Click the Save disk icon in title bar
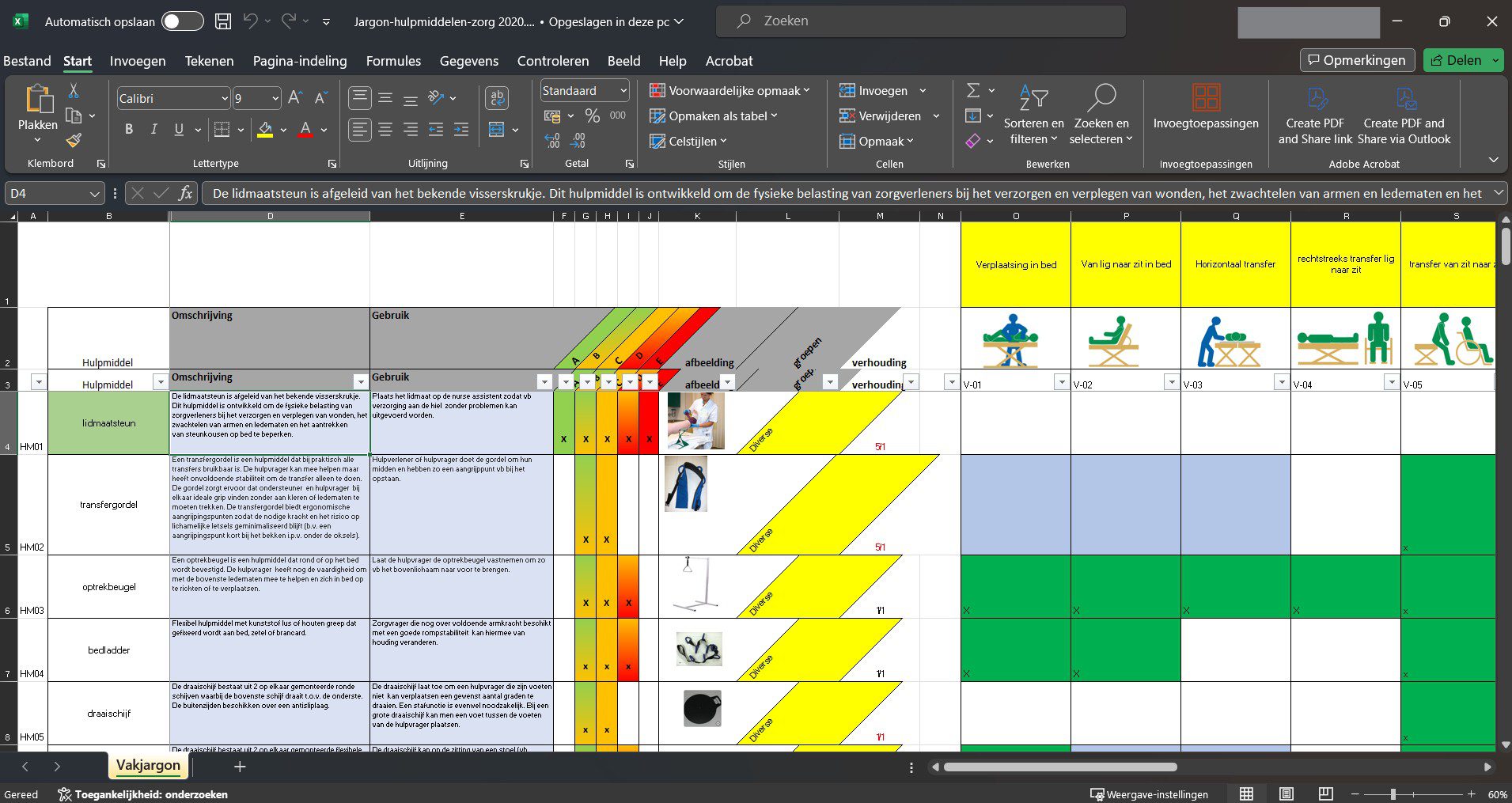 [224, 22]
